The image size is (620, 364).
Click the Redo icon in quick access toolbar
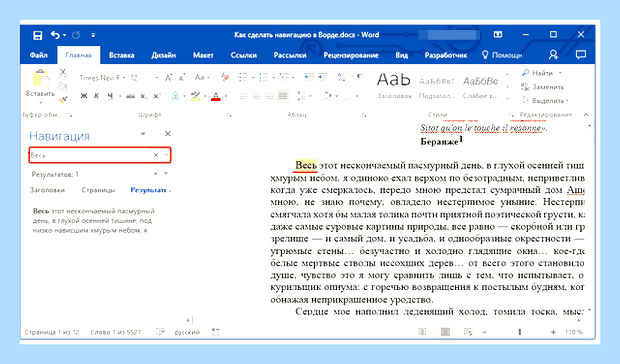pyautogui.click(x=76, y=35)
